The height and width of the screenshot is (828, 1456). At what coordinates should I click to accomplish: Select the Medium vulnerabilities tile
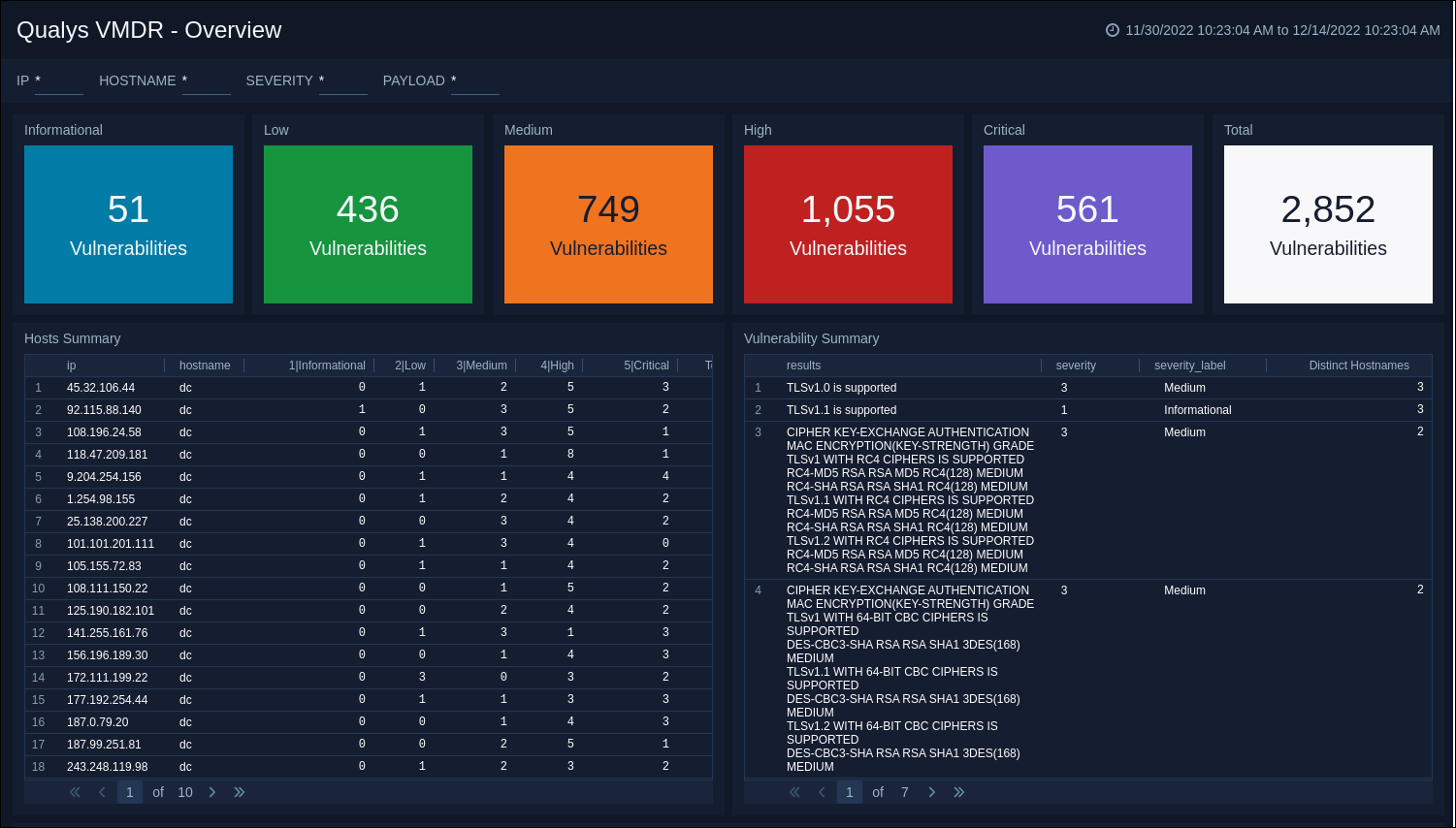click(608, 224)
